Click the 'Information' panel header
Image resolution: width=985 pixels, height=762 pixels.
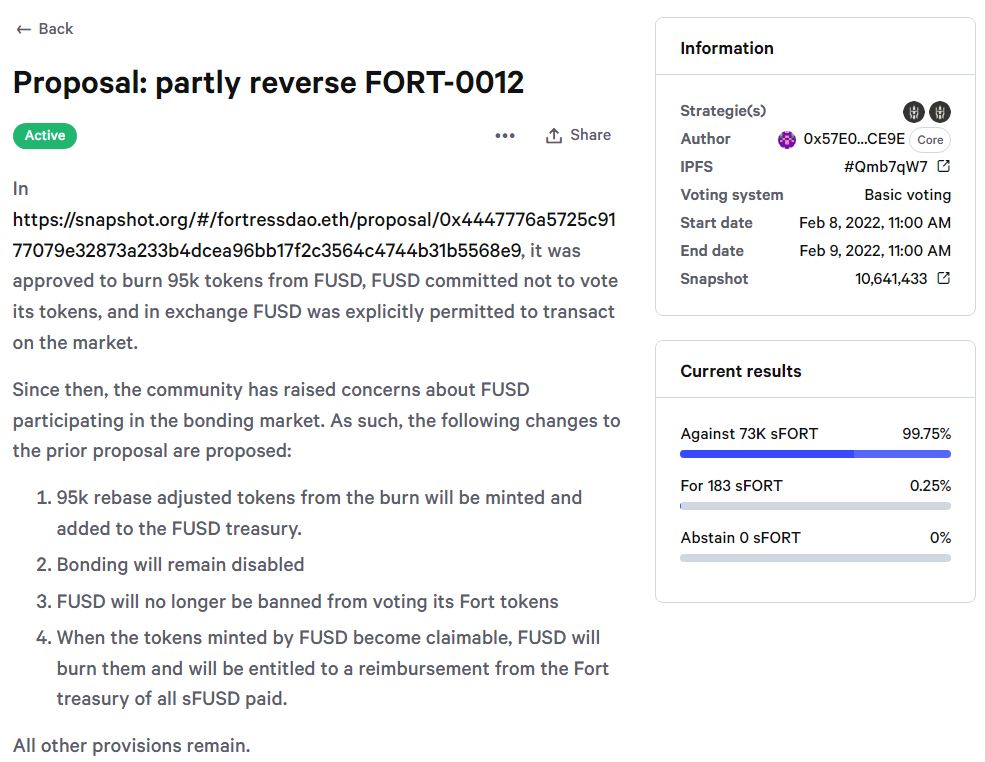click(x=727, y=48)
